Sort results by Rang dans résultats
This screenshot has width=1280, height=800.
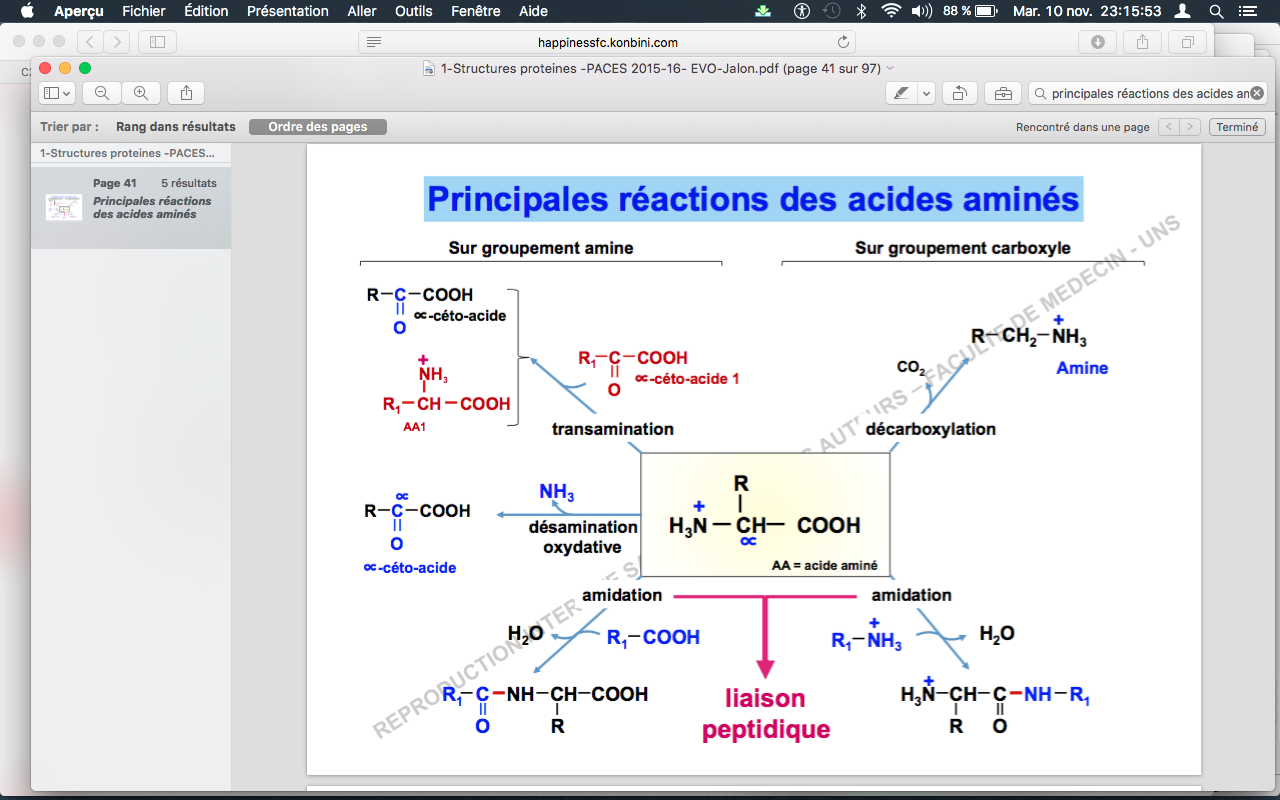pos(176,127)
